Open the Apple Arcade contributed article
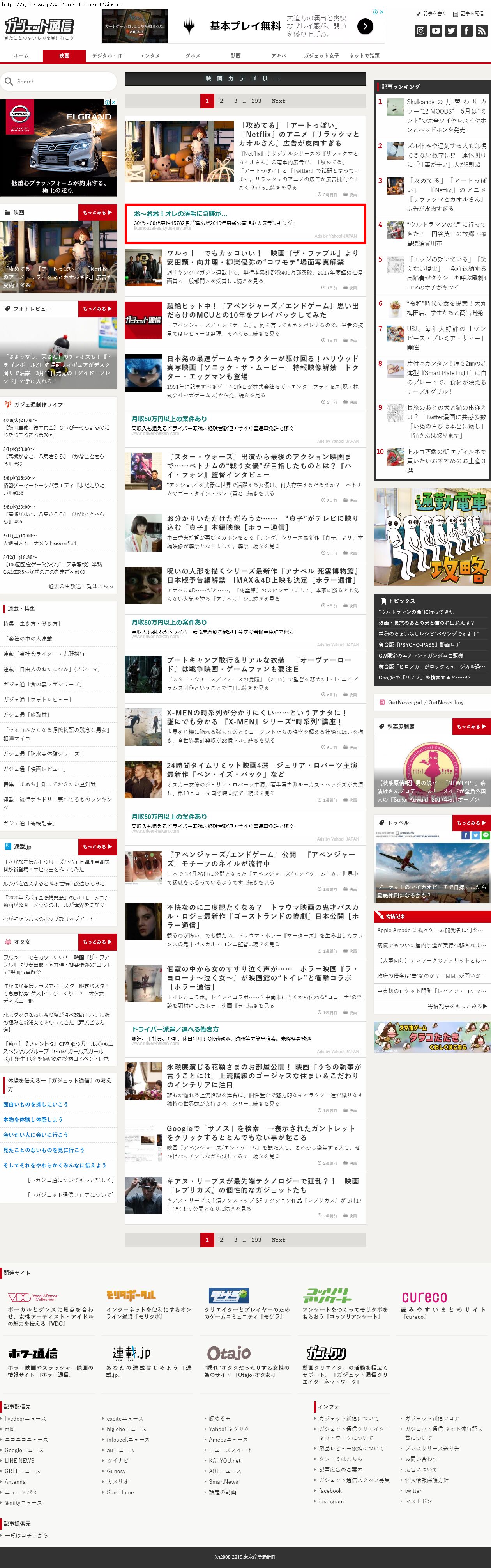The width and height of the screenshot is (491, 1568). pos(431,930)
